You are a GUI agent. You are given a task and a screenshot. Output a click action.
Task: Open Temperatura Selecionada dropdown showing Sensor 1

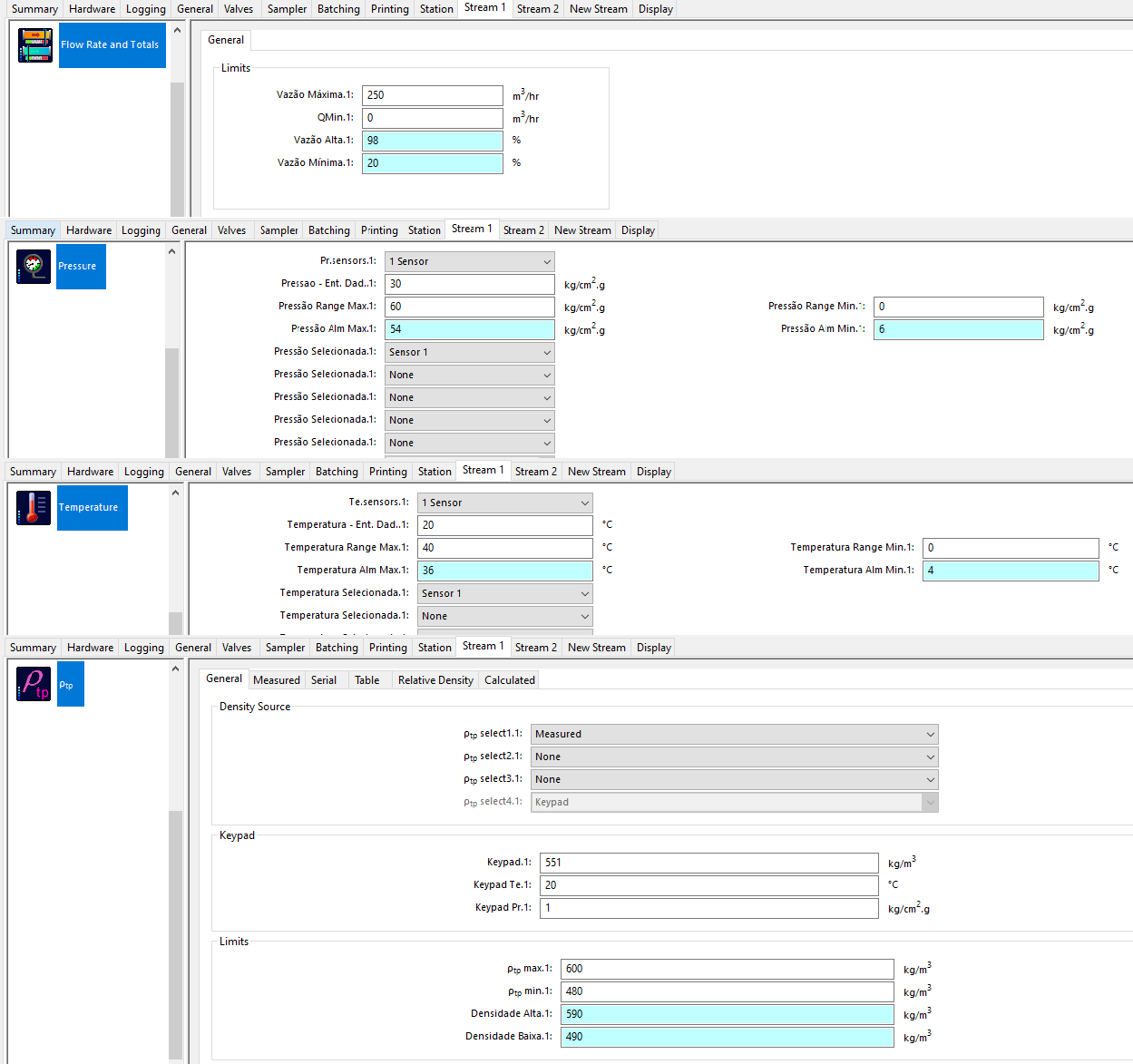pyautogui.click(x=505, y=593)
